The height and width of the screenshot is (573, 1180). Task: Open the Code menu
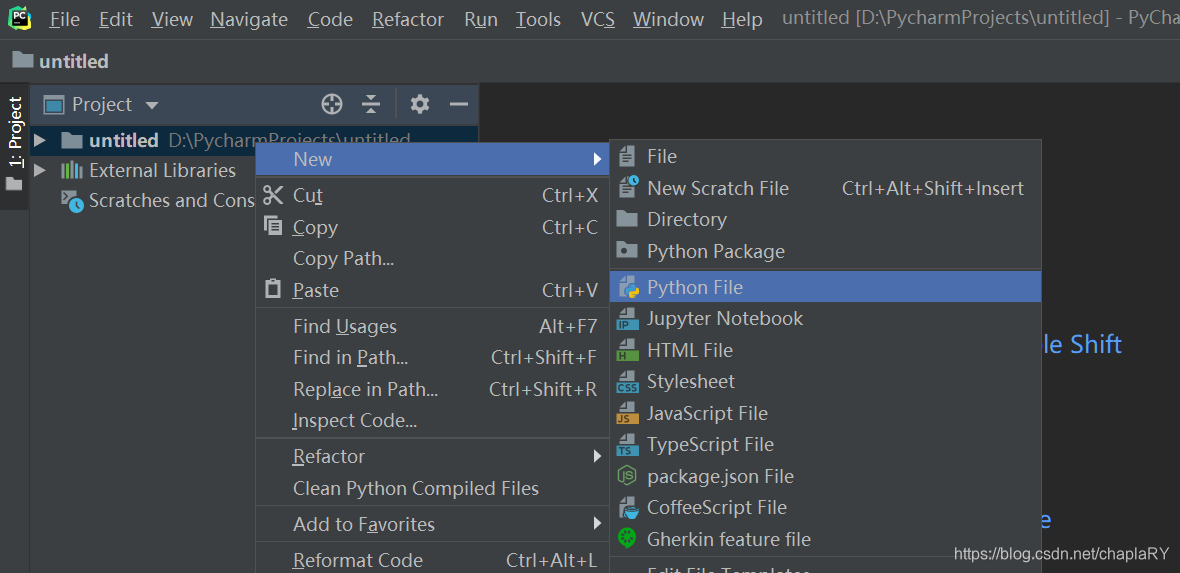[330, 20]
